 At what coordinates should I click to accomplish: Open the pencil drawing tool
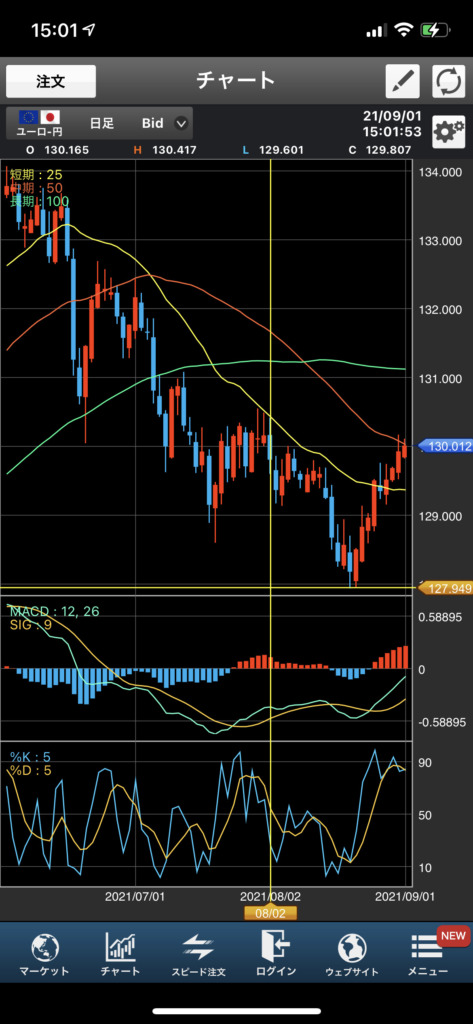(402, 82)
